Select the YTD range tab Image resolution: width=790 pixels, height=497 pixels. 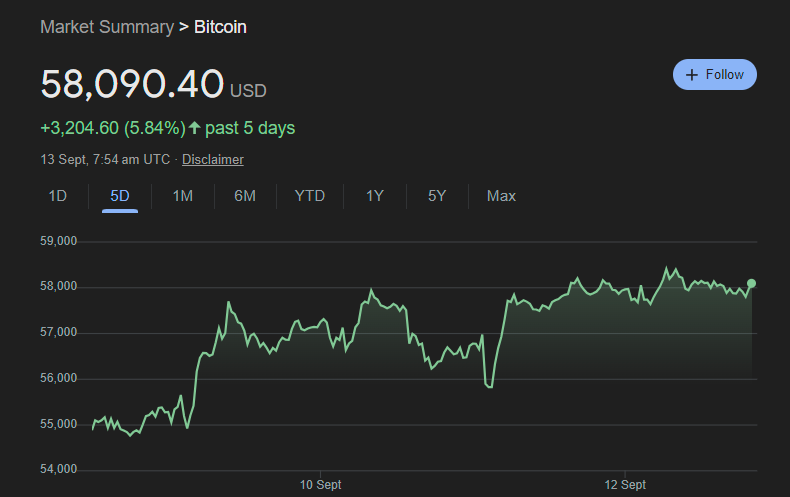(310, 196)
